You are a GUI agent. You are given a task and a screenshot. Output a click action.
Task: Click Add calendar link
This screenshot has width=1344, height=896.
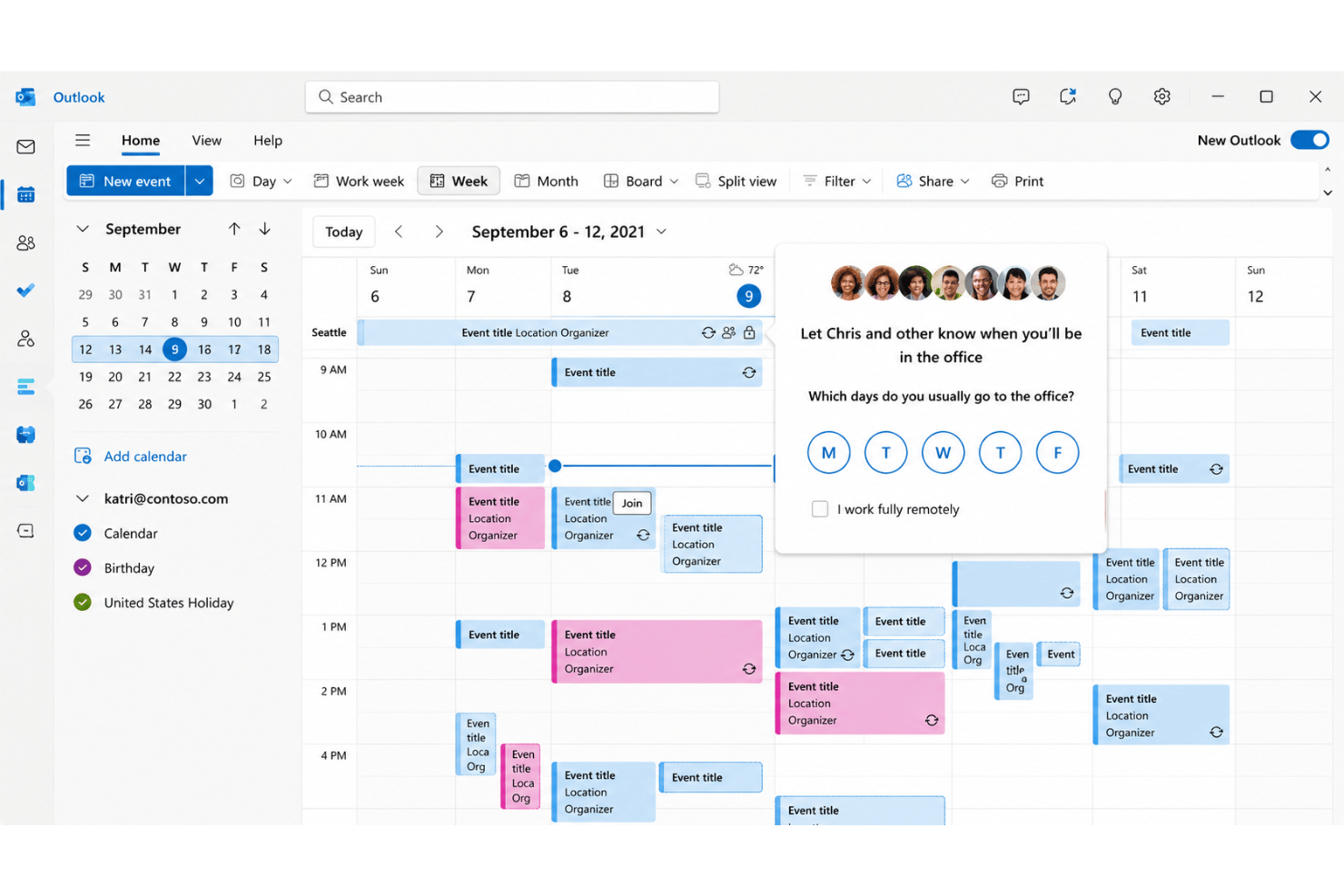coord(145,456)
